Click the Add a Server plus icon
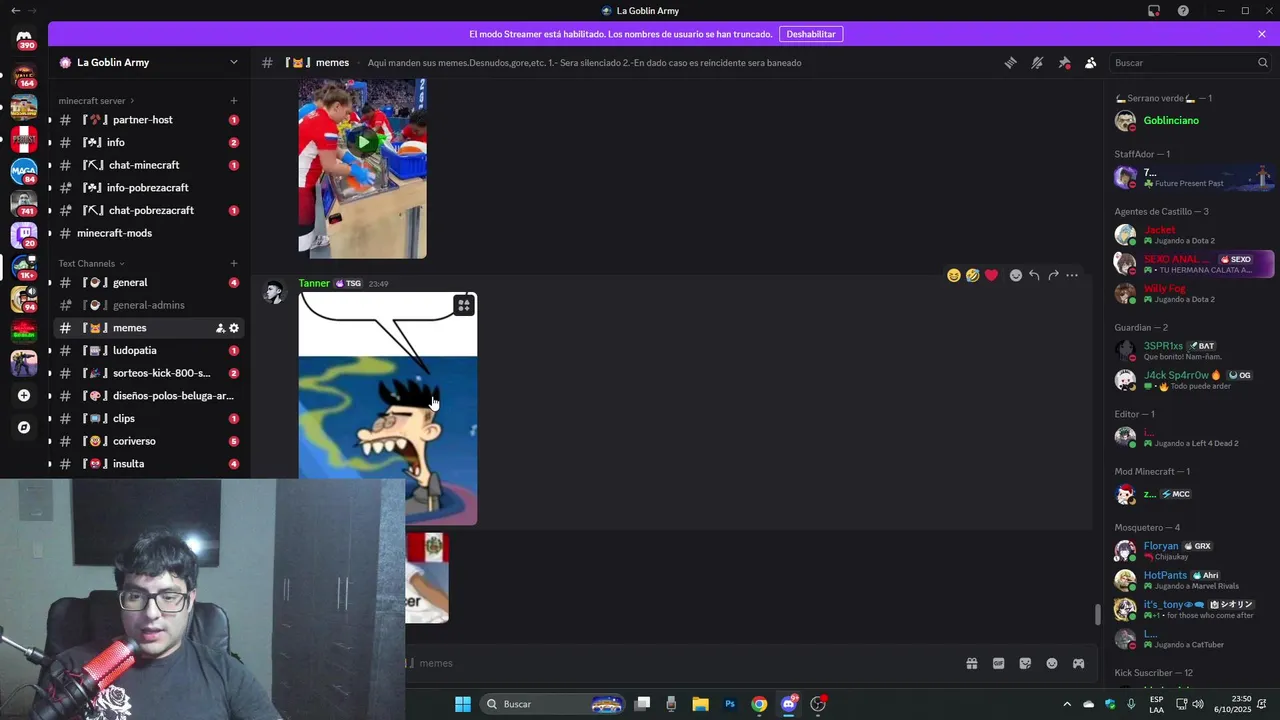Image resolution: width=1280 pixels, height=720 pixels. pyautogui.click(x=24, y=395)
